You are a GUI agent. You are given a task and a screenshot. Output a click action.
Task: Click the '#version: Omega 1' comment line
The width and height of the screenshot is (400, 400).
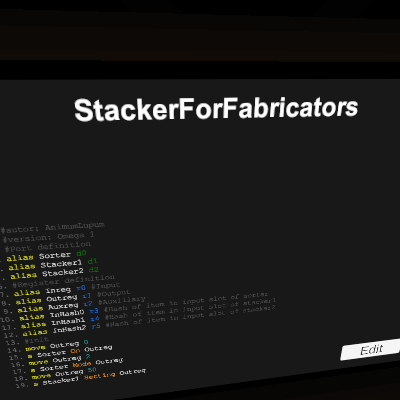pyautogui.click(x=48, y=237)
